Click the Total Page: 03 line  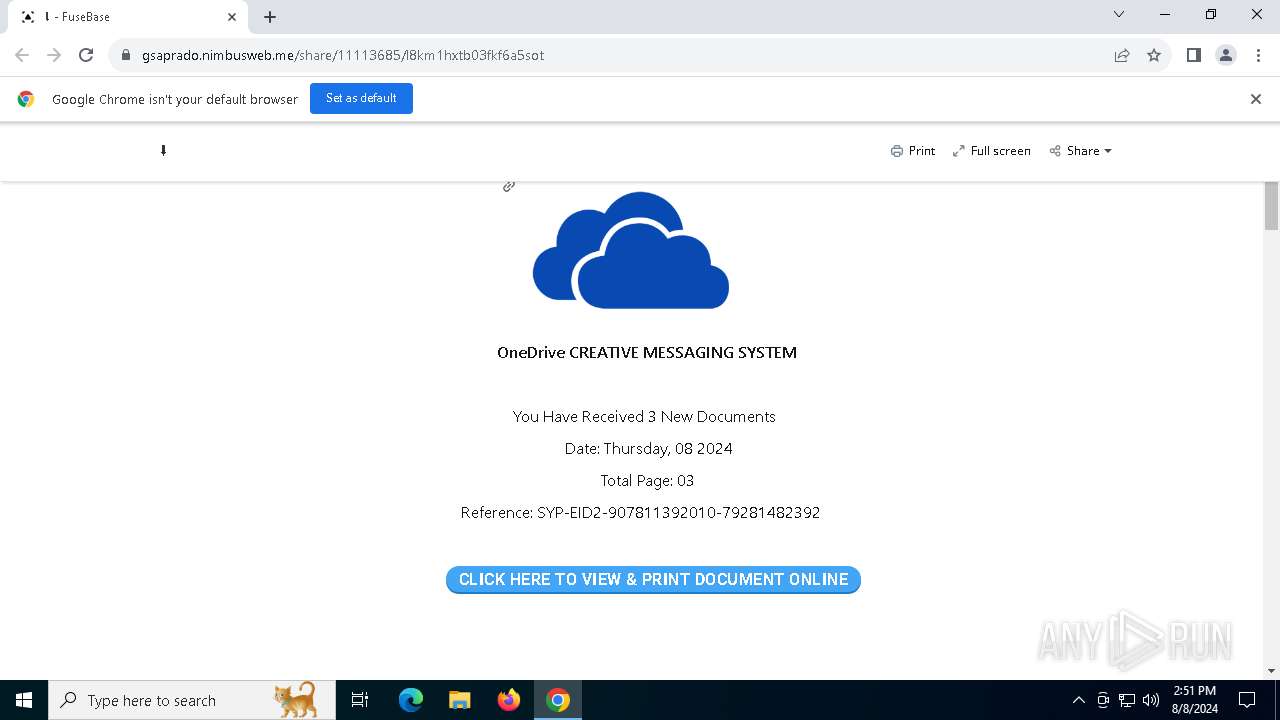647,480
